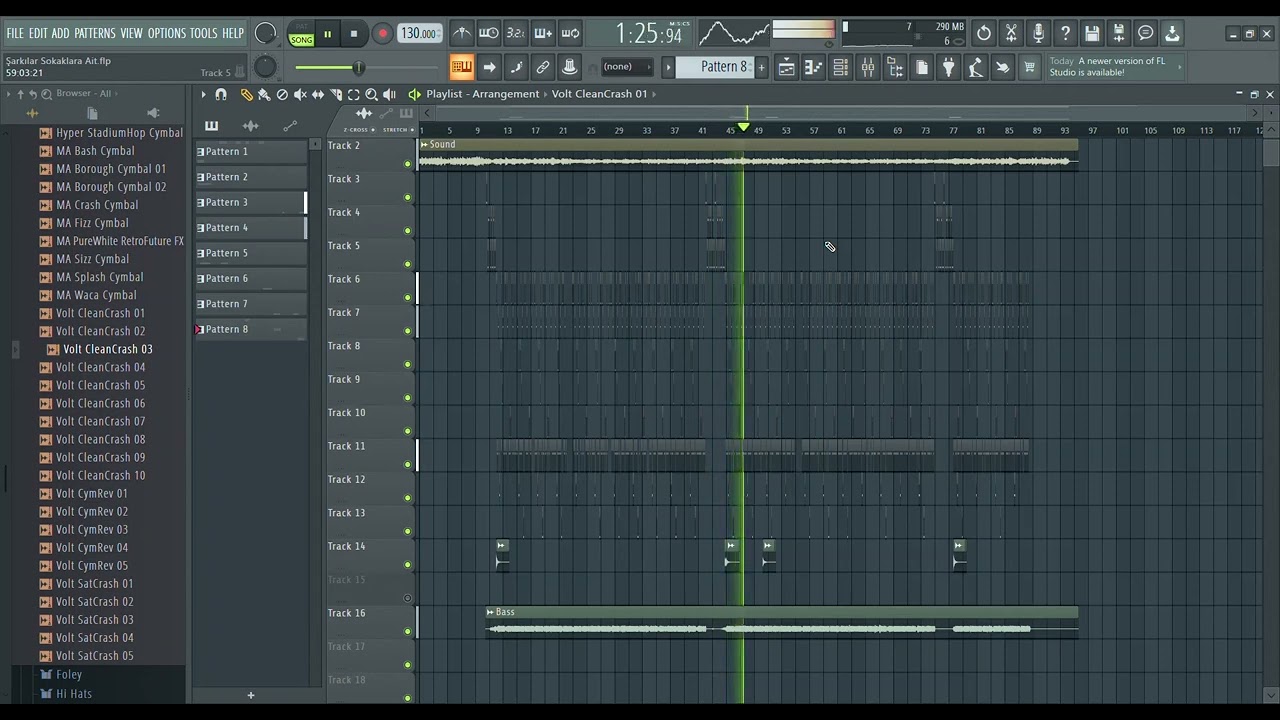The width and height of the screenshot is (1280, 720).
Task: Select Pattern 3 in the picker
Action: point(250,202)
